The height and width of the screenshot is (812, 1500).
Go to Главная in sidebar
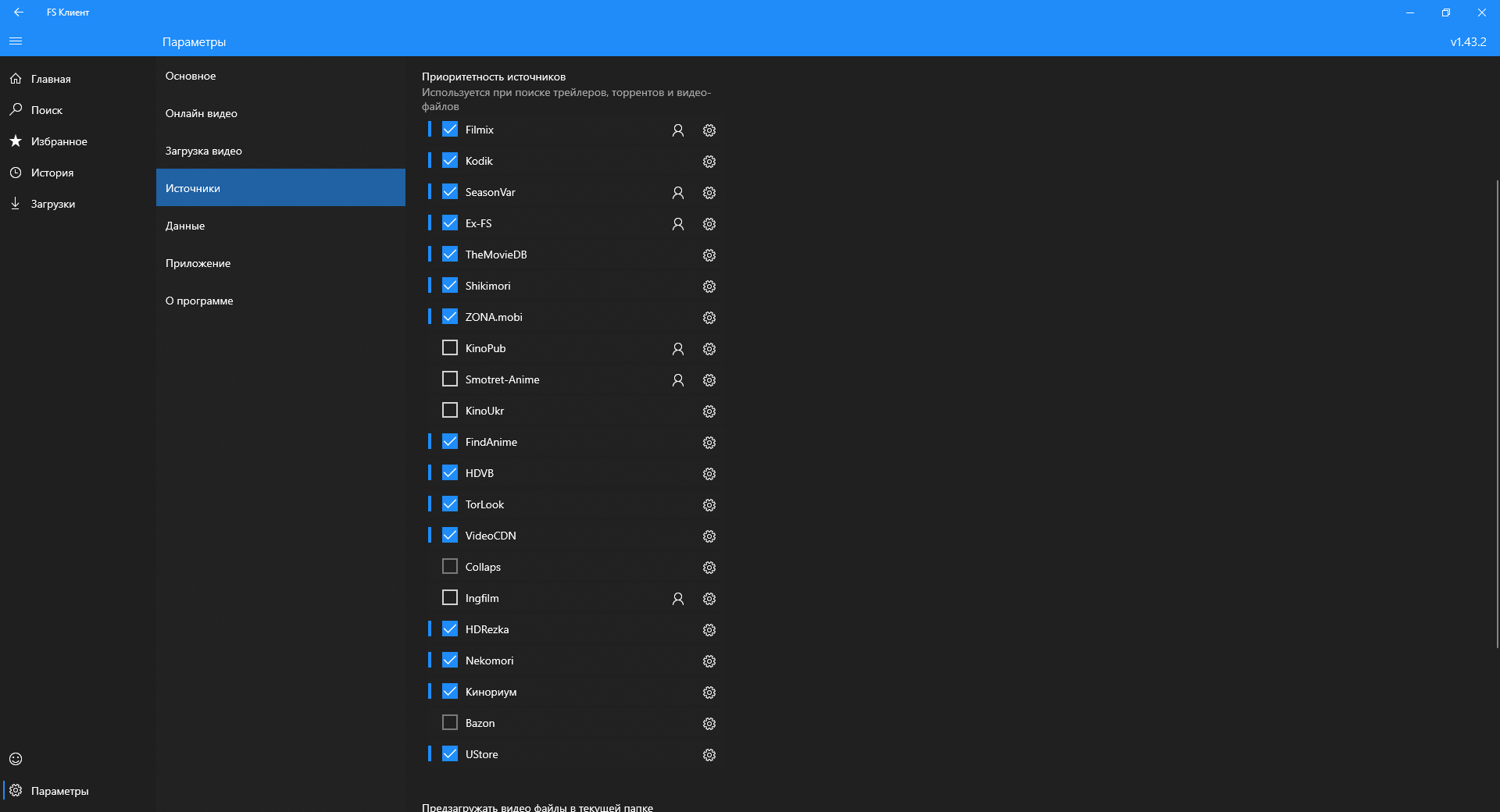click(x=78, y=79)
